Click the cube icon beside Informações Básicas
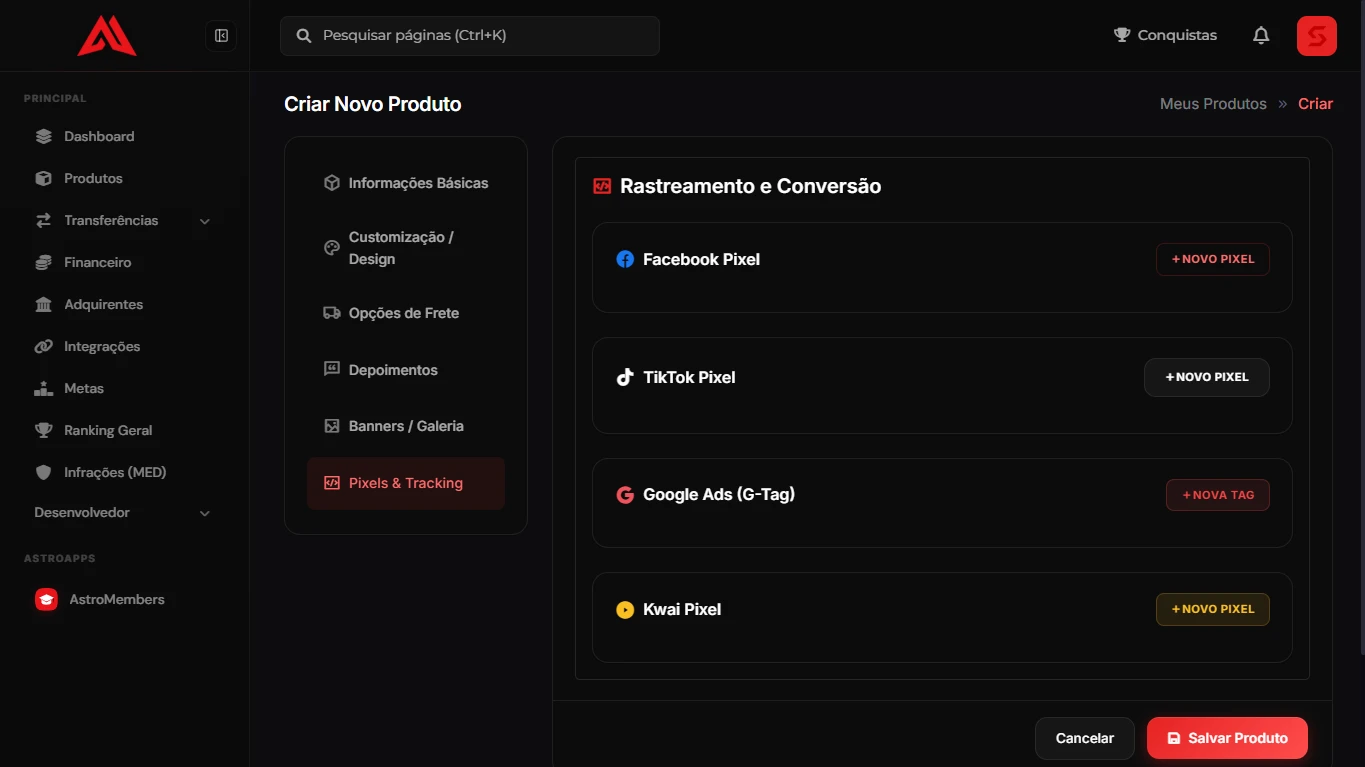1365x767 pixels. (x=332, y=183)
